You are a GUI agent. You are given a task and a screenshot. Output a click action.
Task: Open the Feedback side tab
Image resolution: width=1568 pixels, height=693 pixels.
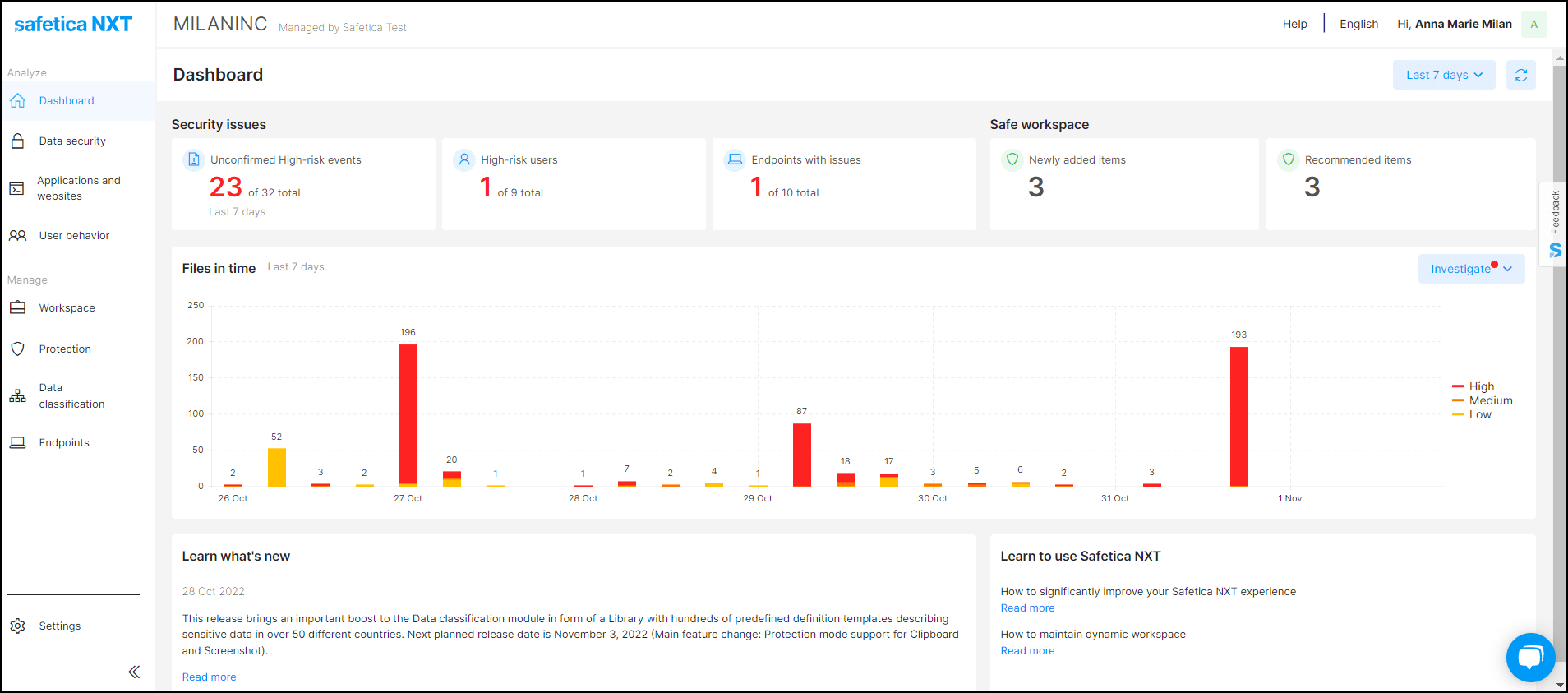point(1554,224)
